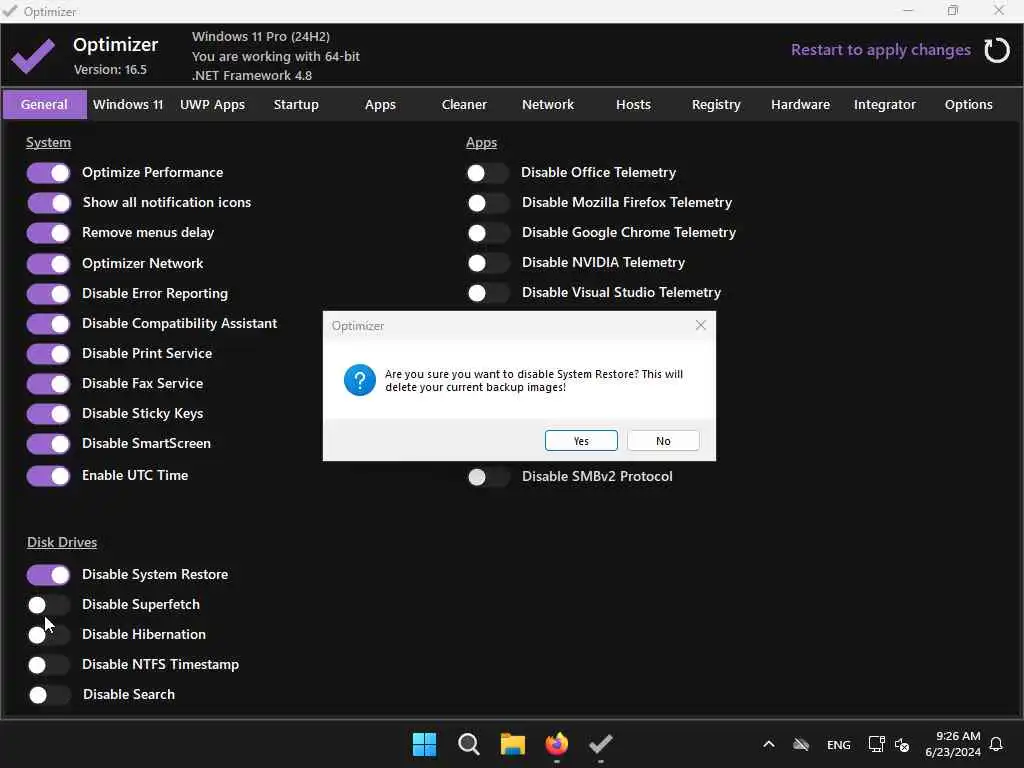Show hidden tray icons chevron
This screenshot has width=1024, height=768.
(x=769, y=744)
